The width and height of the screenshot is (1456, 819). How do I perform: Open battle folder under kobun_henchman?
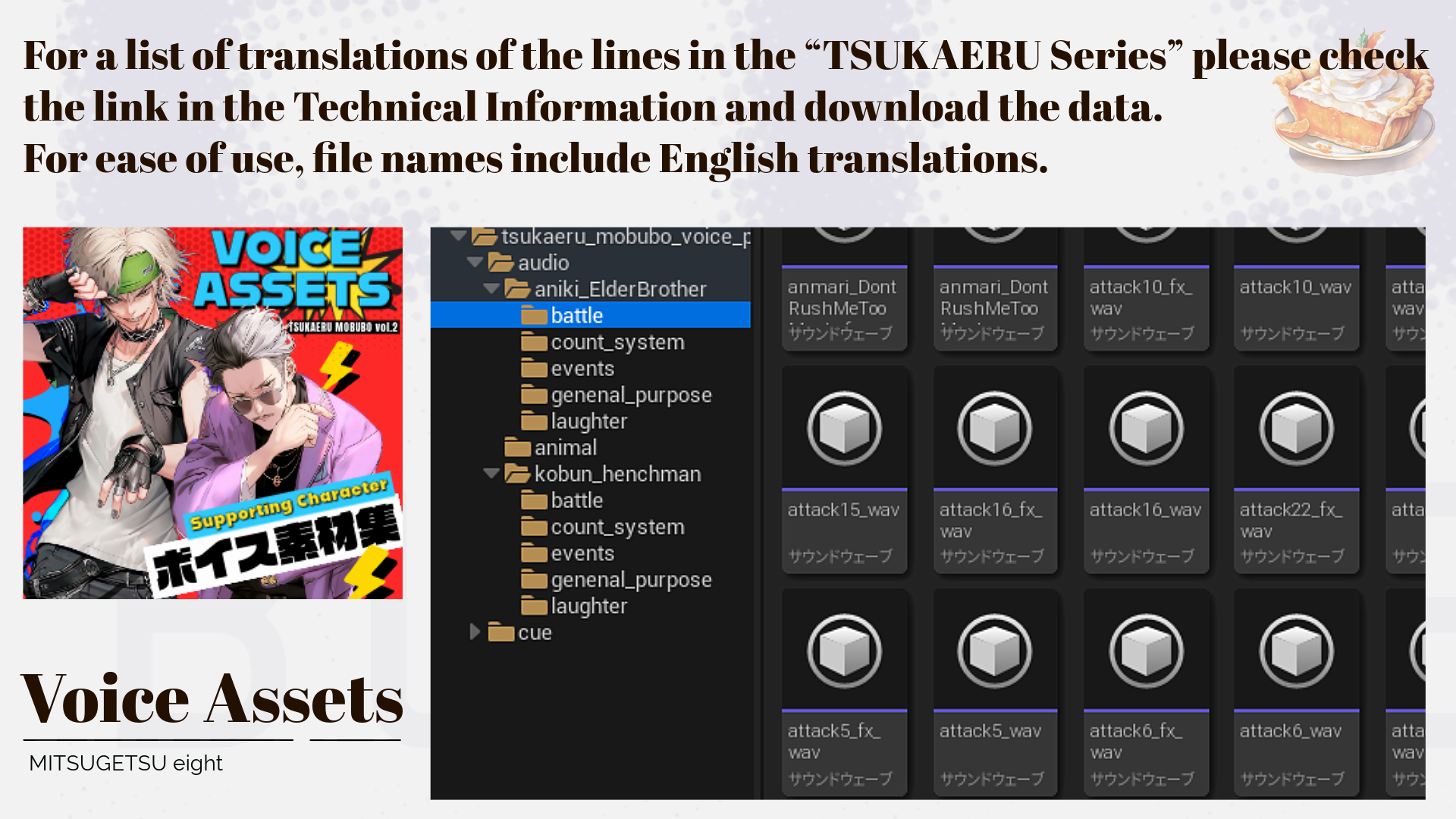click(562, 500)
